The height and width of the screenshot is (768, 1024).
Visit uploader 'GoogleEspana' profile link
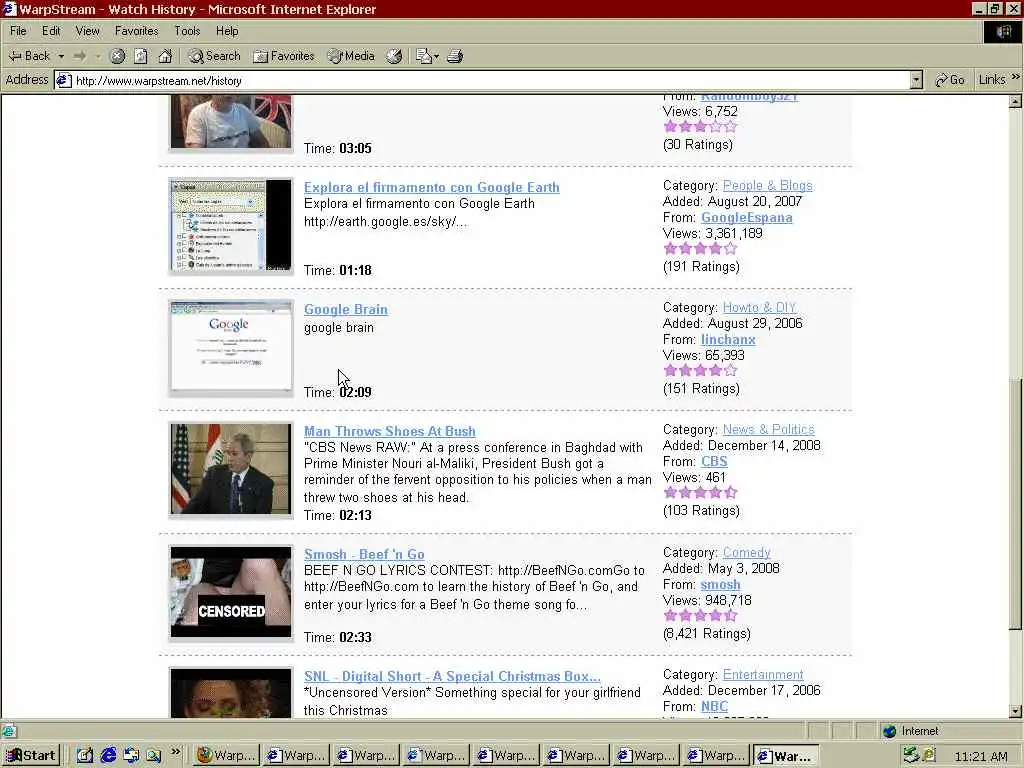pyautogui.click(x=746, y=217)
